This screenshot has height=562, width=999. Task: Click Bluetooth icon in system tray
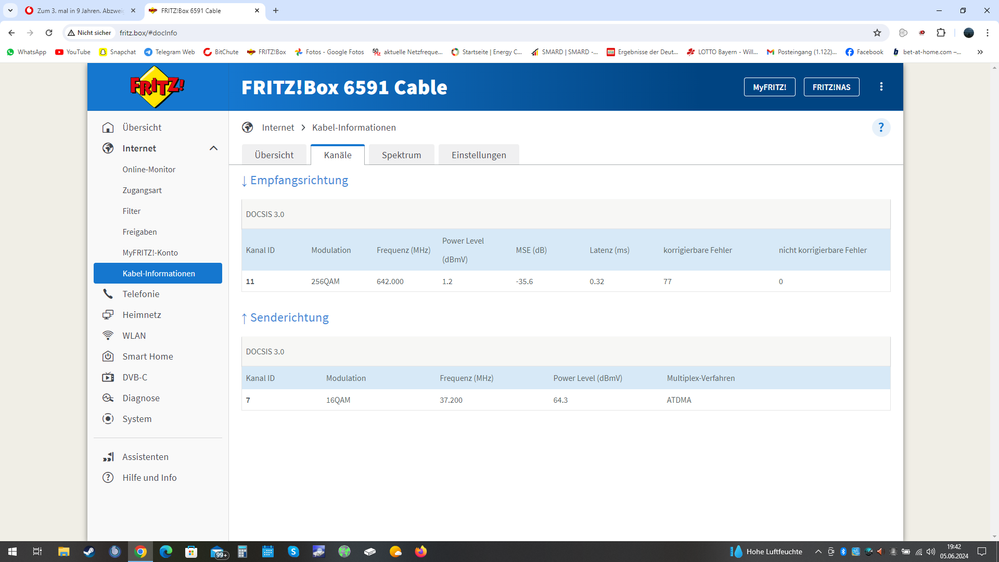pyautogui.click(x=843, y=552)
